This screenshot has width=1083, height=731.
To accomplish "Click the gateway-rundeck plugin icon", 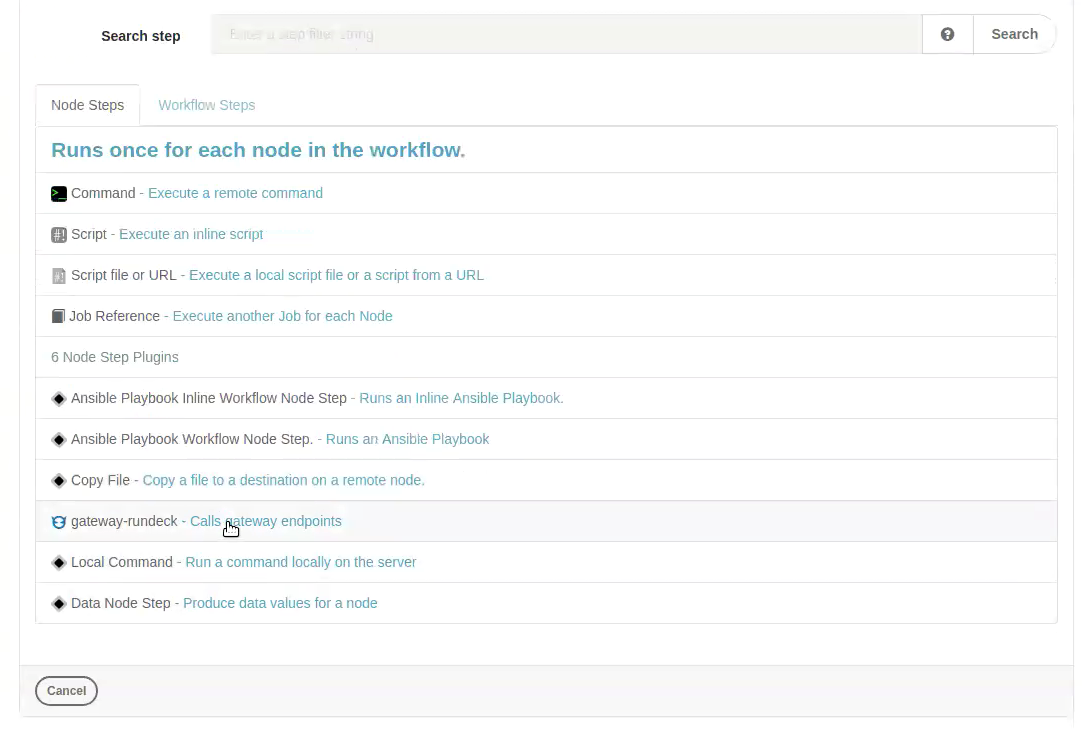I will tap(59, 522).
